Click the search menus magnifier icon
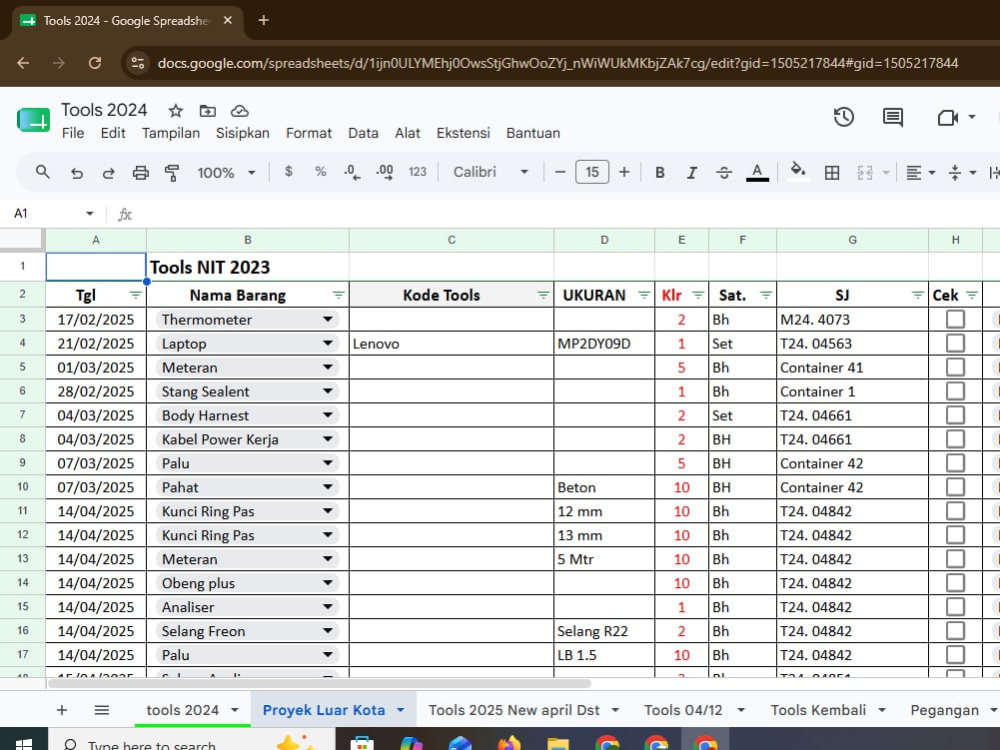This screenshot has height=750, width=1000. pos(42,172)
